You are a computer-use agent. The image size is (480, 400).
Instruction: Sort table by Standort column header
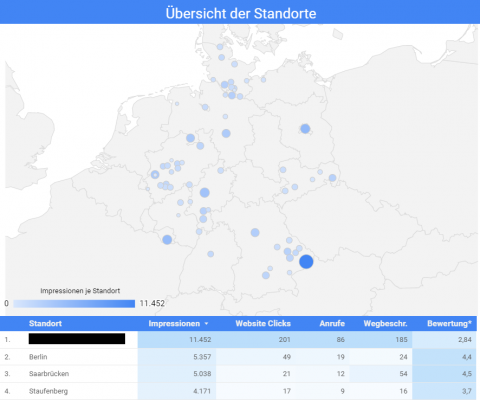pyautogui.click(x=45, y=323)
